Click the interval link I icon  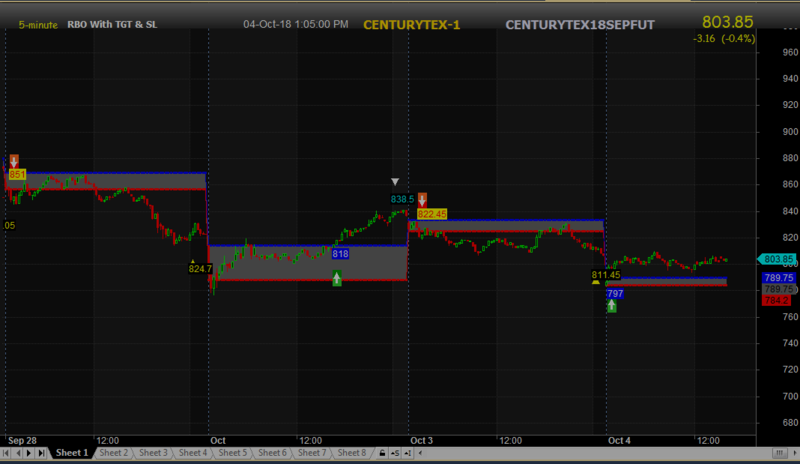coord(408,453)
